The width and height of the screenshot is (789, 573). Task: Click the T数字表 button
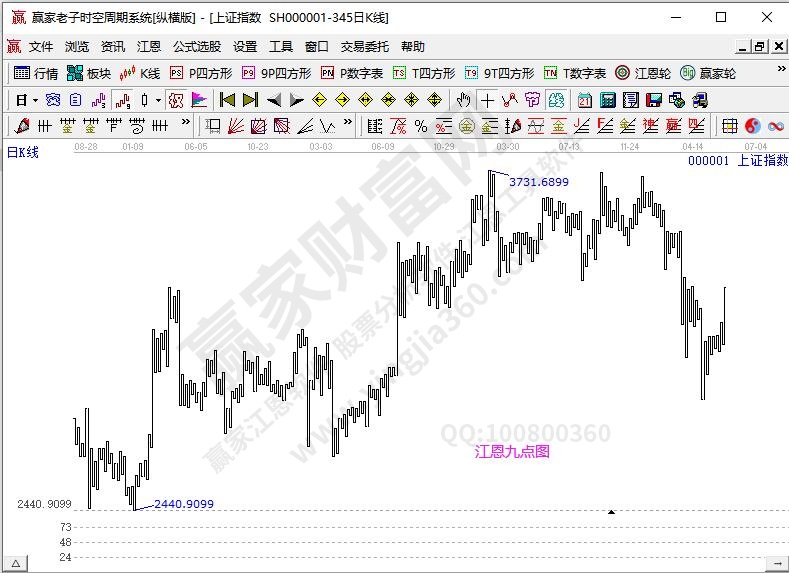click(x=575, y=73)
